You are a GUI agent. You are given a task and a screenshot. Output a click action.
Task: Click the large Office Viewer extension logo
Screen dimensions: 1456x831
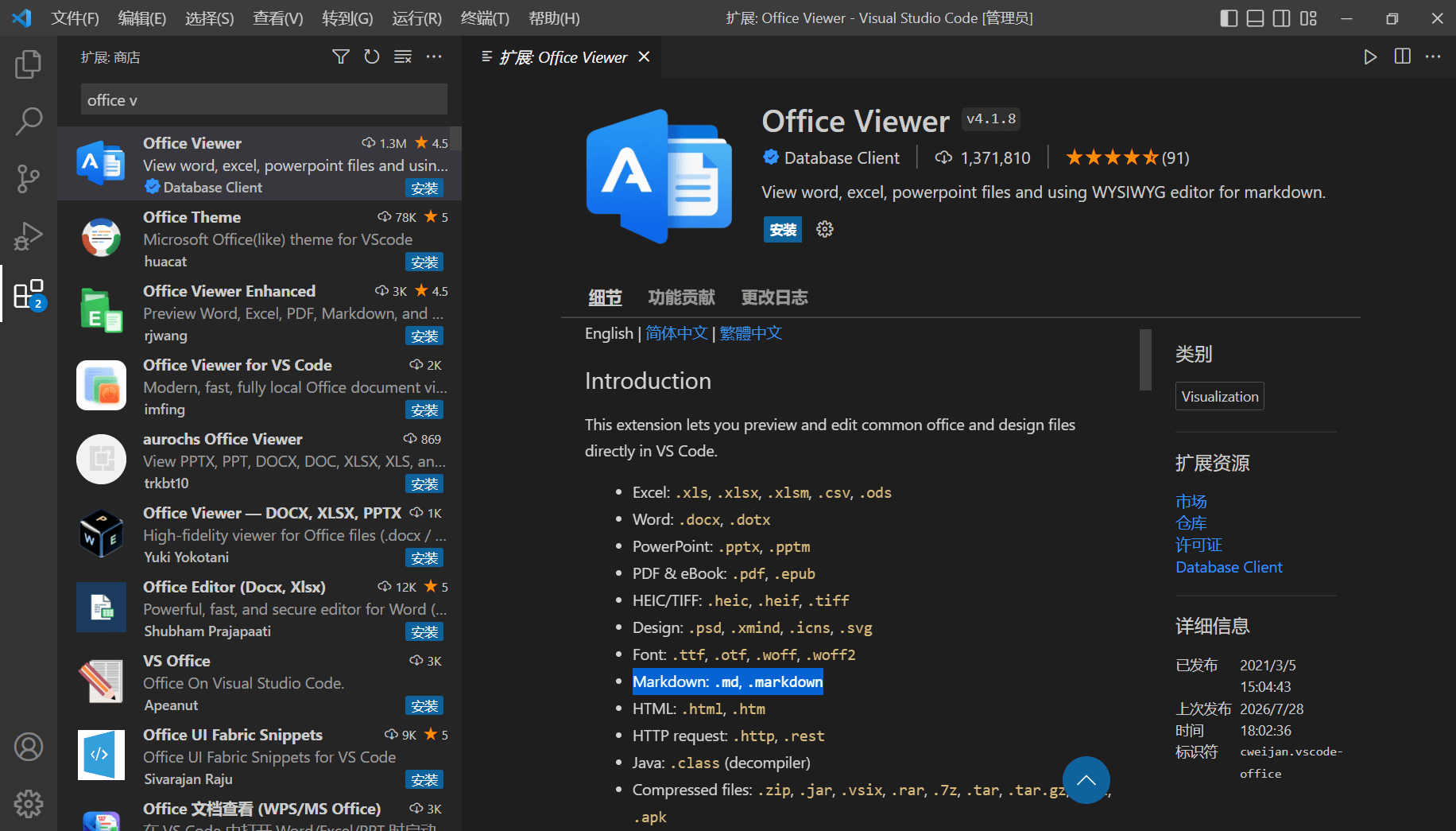point(659,176)
